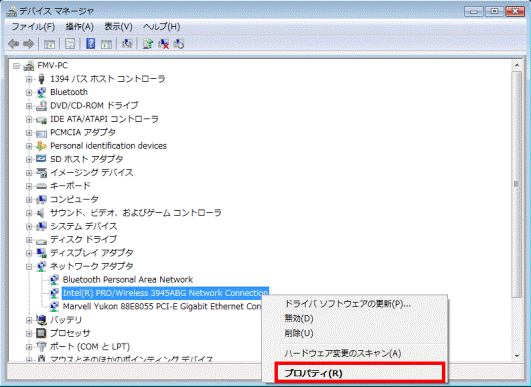Choose プロパティ(R) from the context menu

click(359, 373)
